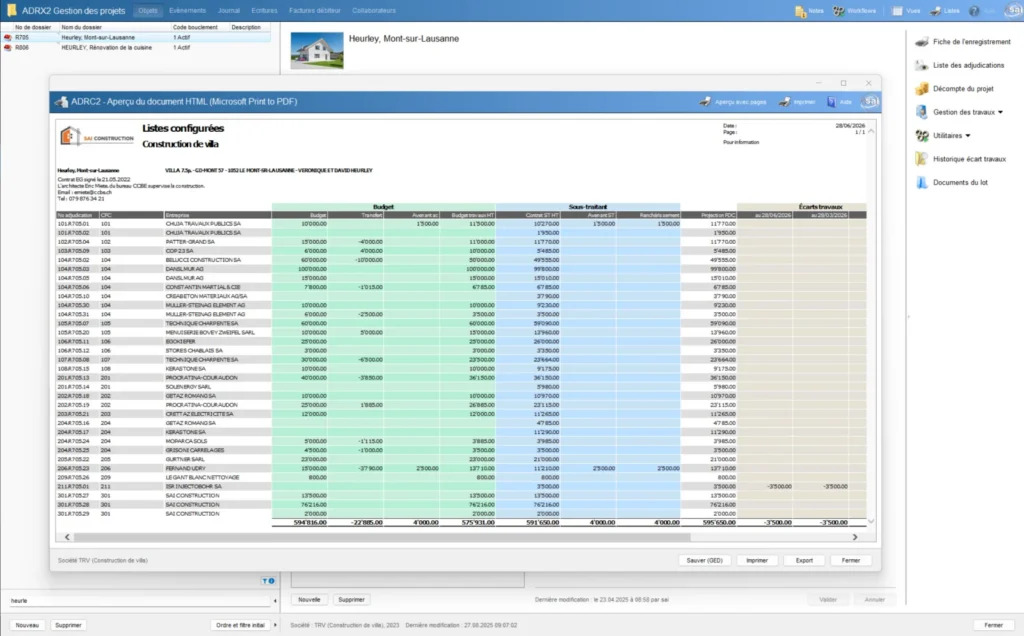Click Aperçu avec pages in preview toolbar

click(x=733, y=102)
